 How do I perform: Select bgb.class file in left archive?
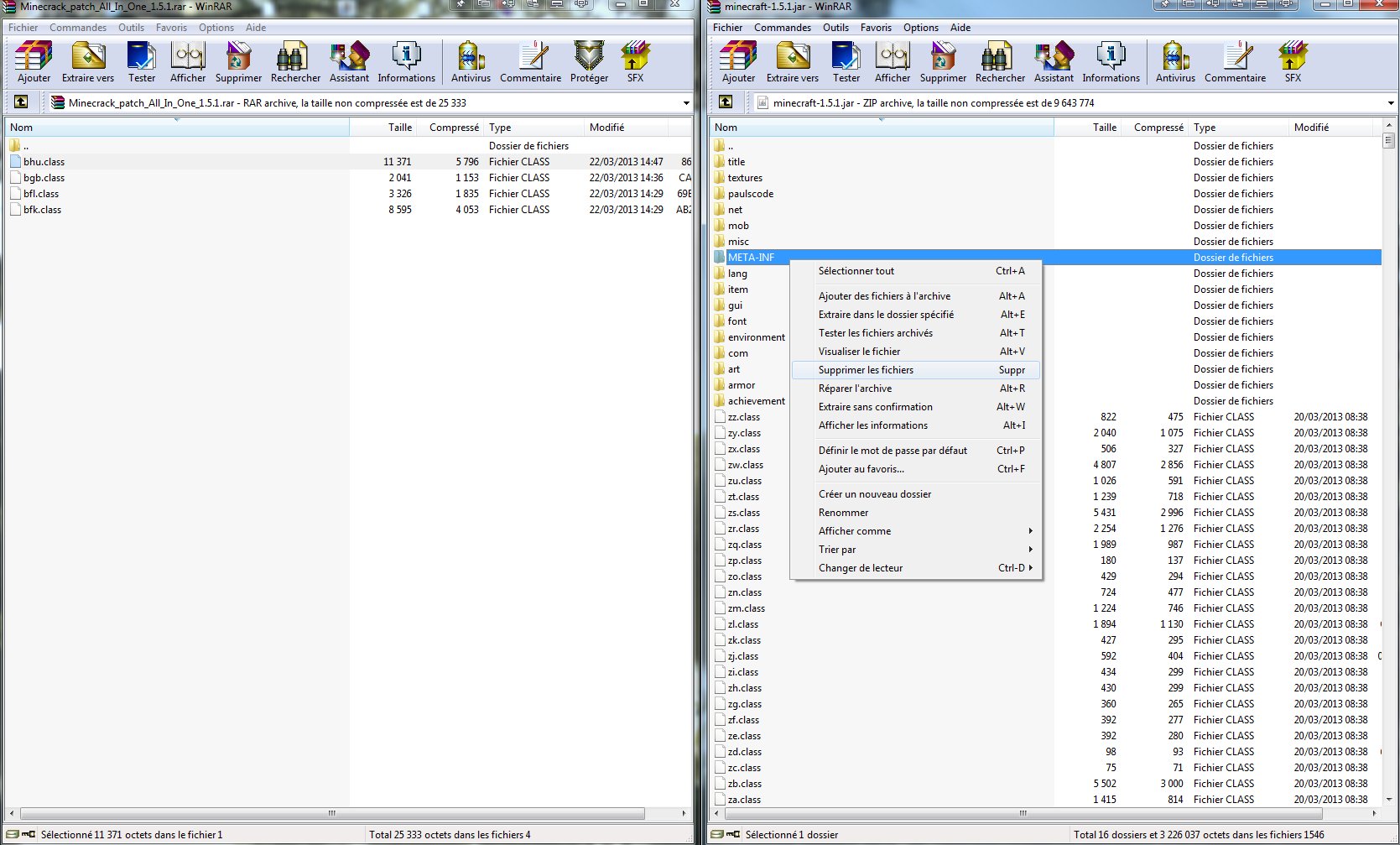pyautogui.click(x=44, y=178)
